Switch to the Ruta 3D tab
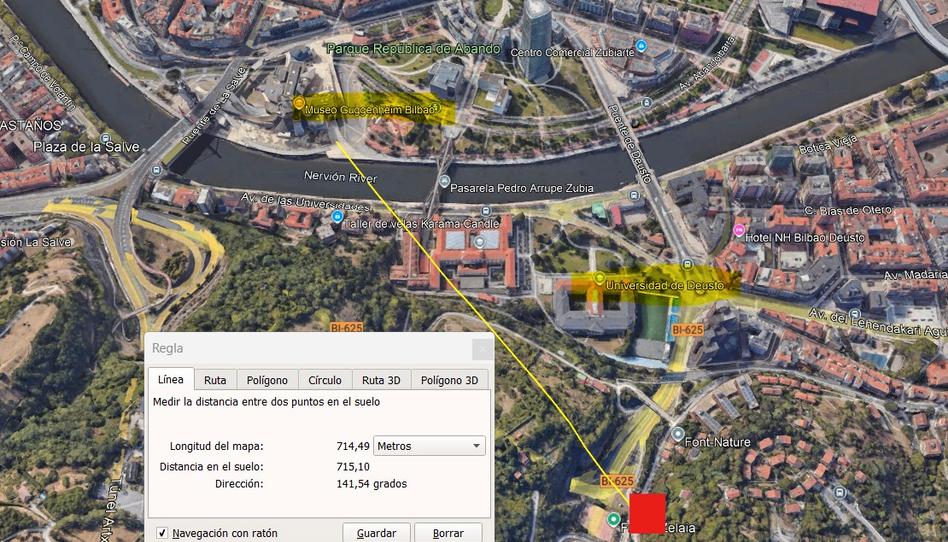 tap(380, 380)
